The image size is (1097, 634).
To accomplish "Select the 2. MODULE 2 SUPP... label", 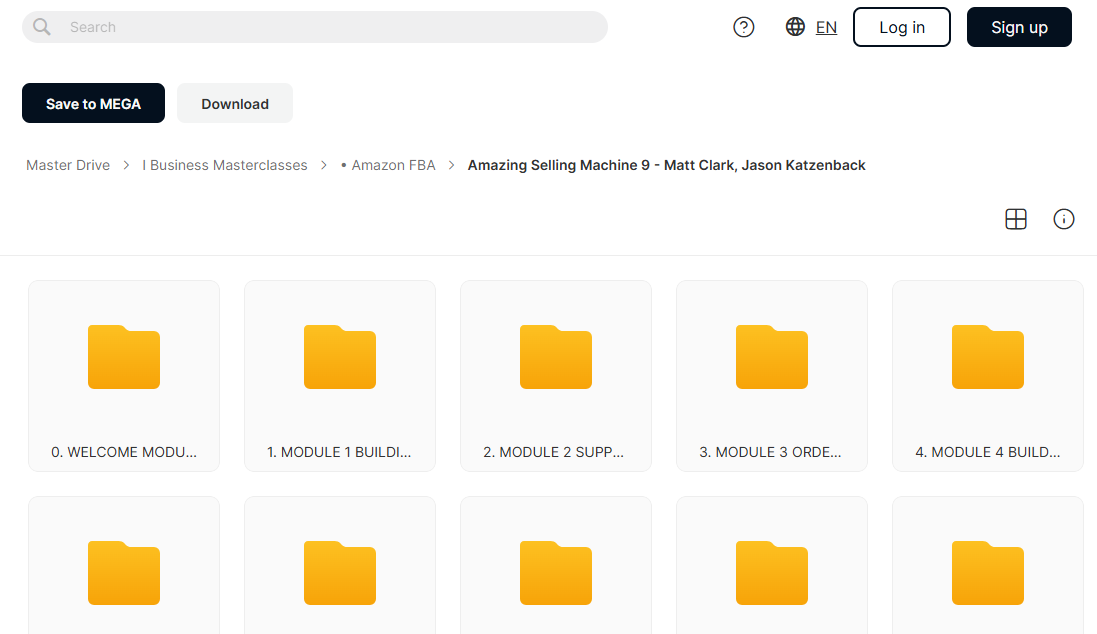I will click(x=553, y=452).
